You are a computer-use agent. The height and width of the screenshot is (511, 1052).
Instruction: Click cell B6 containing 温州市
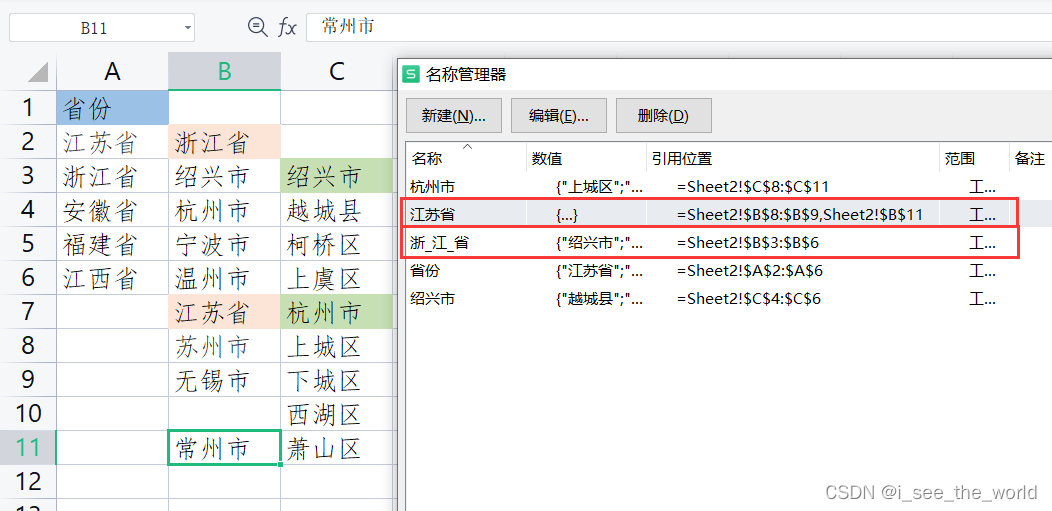click(225, 278)
